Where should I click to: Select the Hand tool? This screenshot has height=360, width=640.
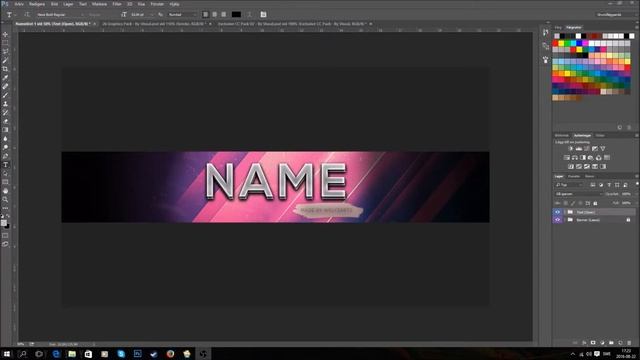(x=5, y=191)
